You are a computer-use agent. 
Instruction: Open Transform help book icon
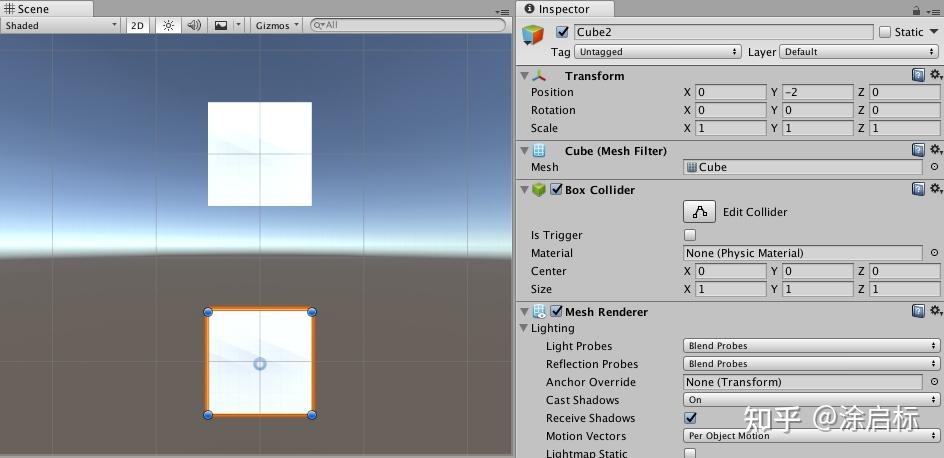918,75
